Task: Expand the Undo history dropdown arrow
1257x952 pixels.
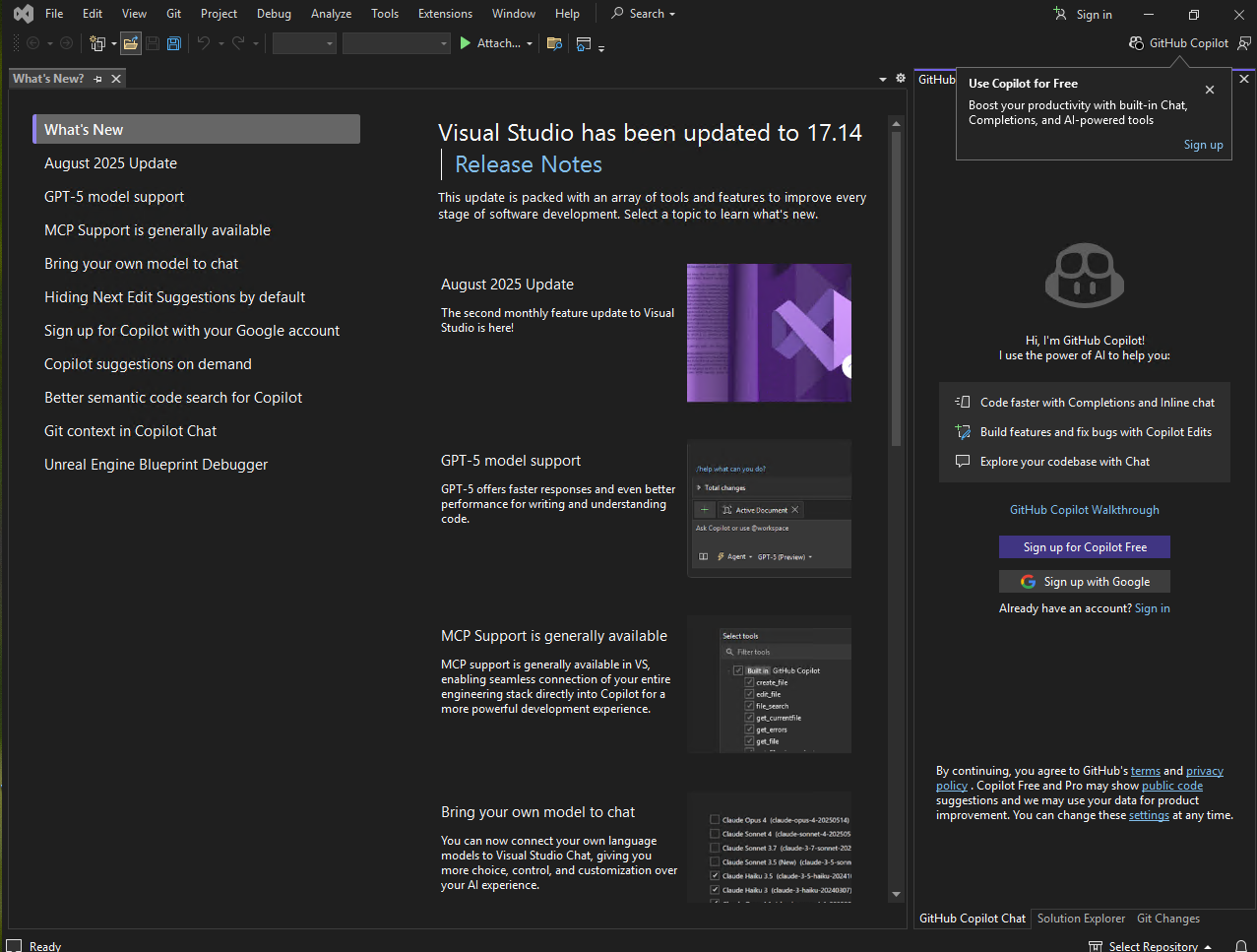Action: pos(220,43)
